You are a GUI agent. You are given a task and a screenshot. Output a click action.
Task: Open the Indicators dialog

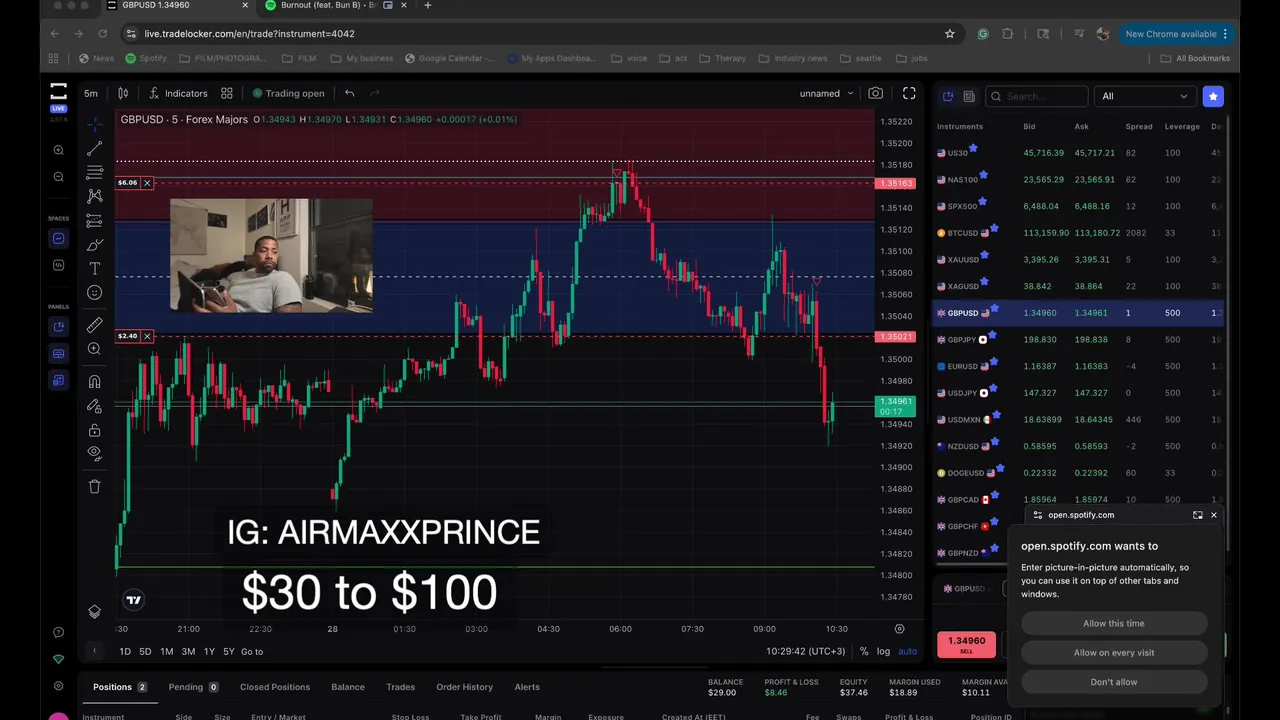click(178, 93)
